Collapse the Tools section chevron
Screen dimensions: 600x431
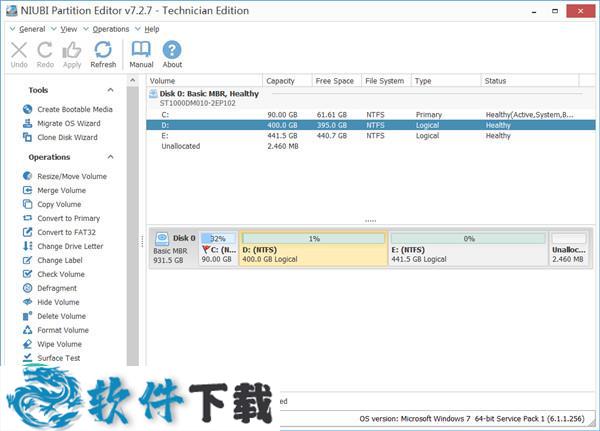tap(110, 90)
